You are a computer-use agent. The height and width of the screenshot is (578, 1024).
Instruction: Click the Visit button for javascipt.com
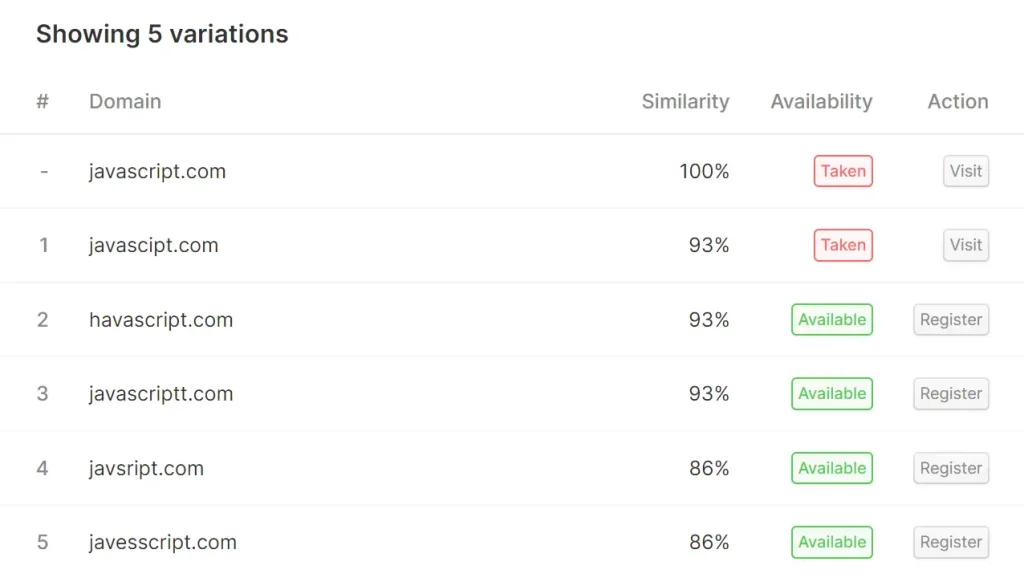965,245
